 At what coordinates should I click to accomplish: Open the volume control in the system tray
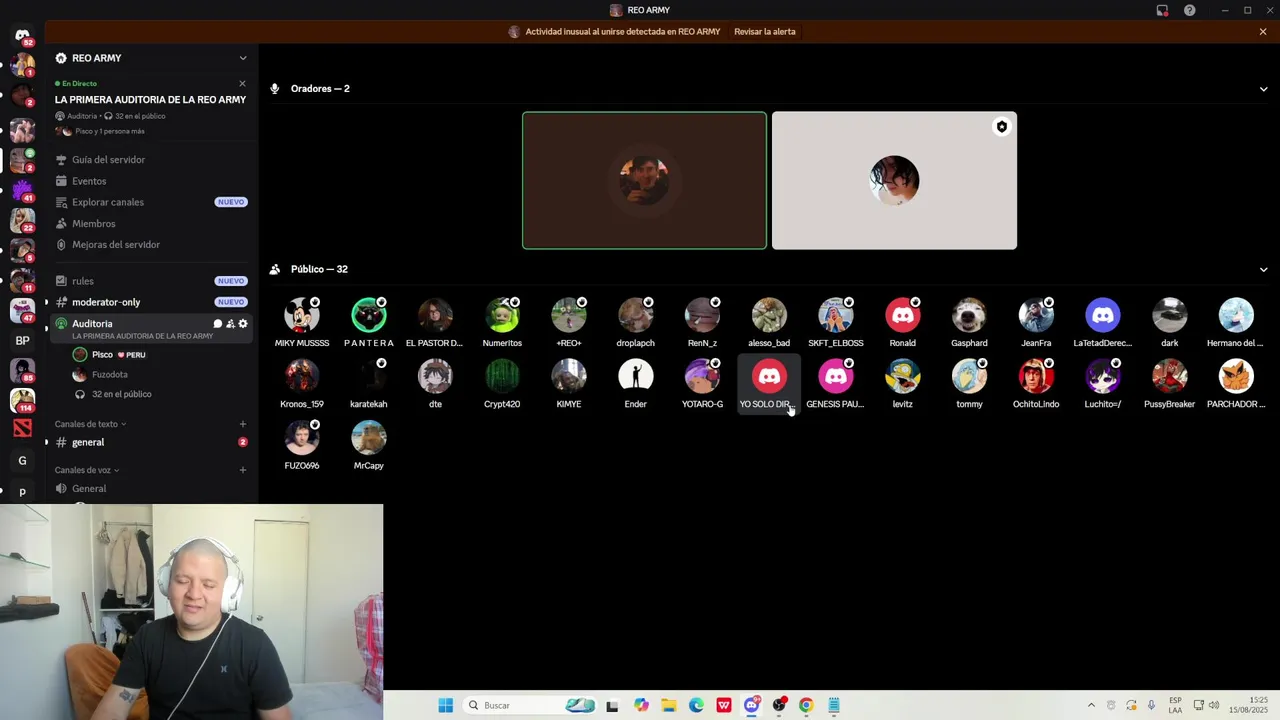(1214, 705)
